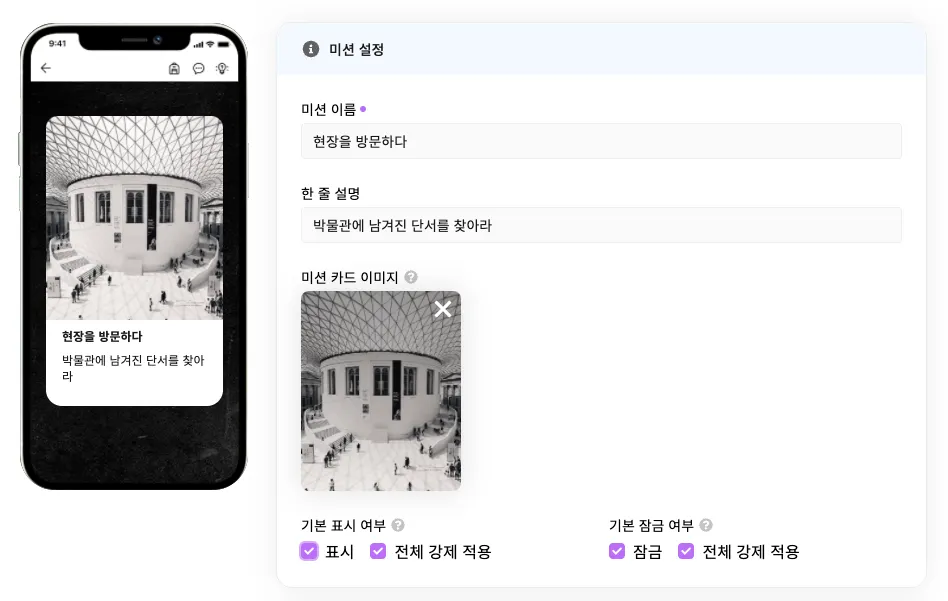
Task: Focus the 미션 이름 input field
Action: click(x=601, y=141)
